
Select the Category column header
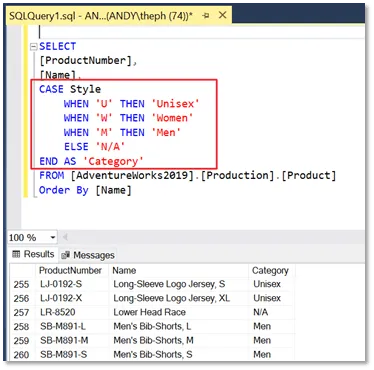(x=270, y=270)
